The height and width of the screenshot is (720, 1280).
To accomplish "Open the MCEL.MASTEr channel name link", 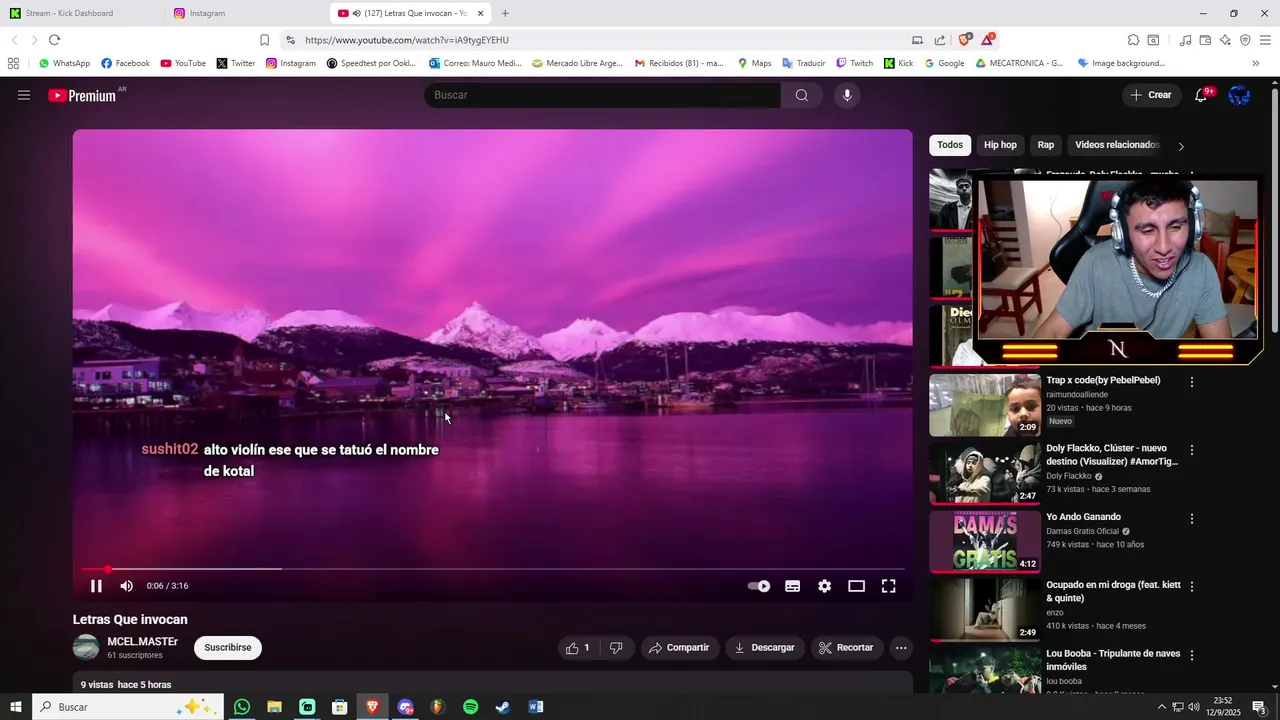I will (x=143, y=641).
